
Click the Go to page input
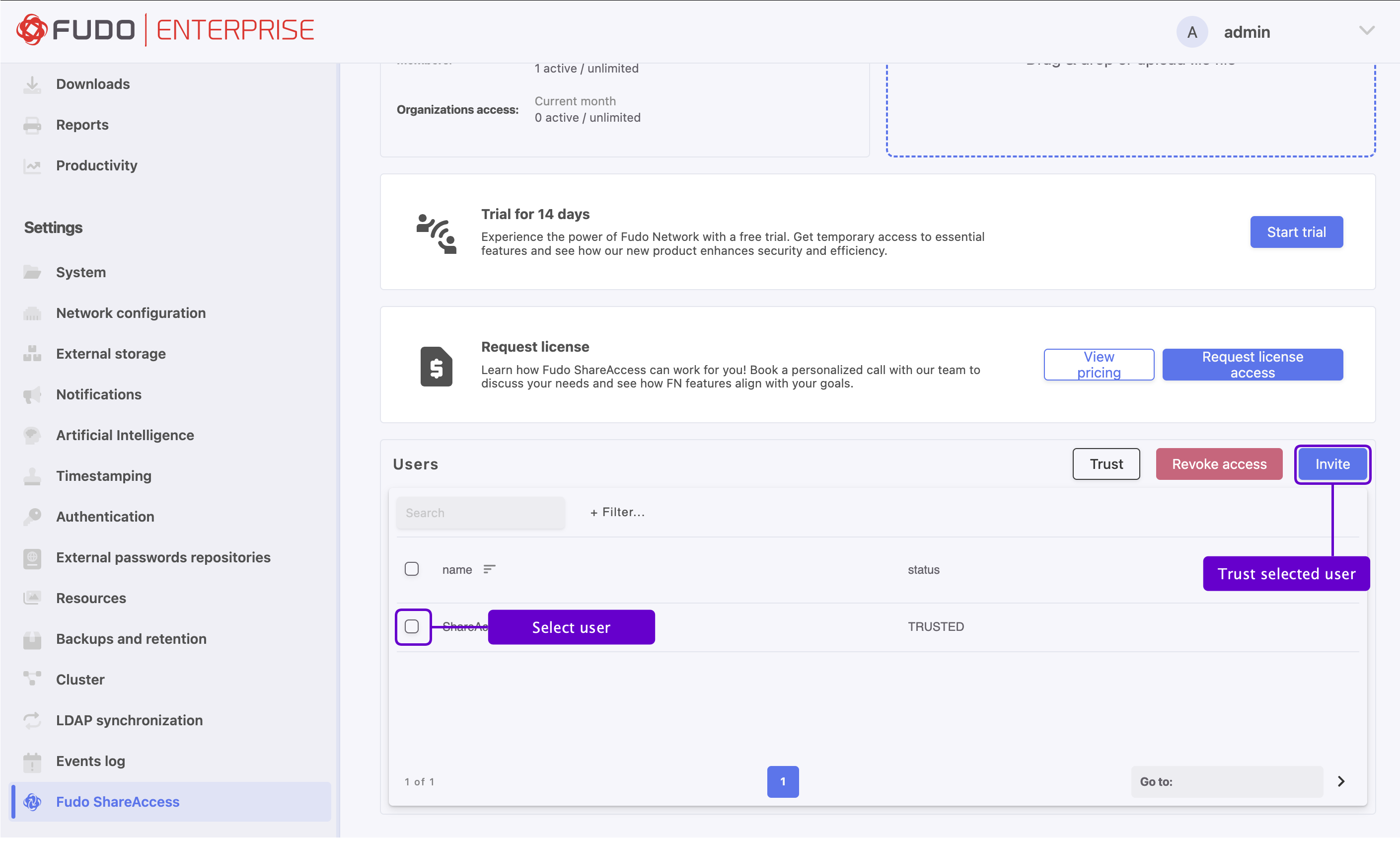click(1227, 782)
